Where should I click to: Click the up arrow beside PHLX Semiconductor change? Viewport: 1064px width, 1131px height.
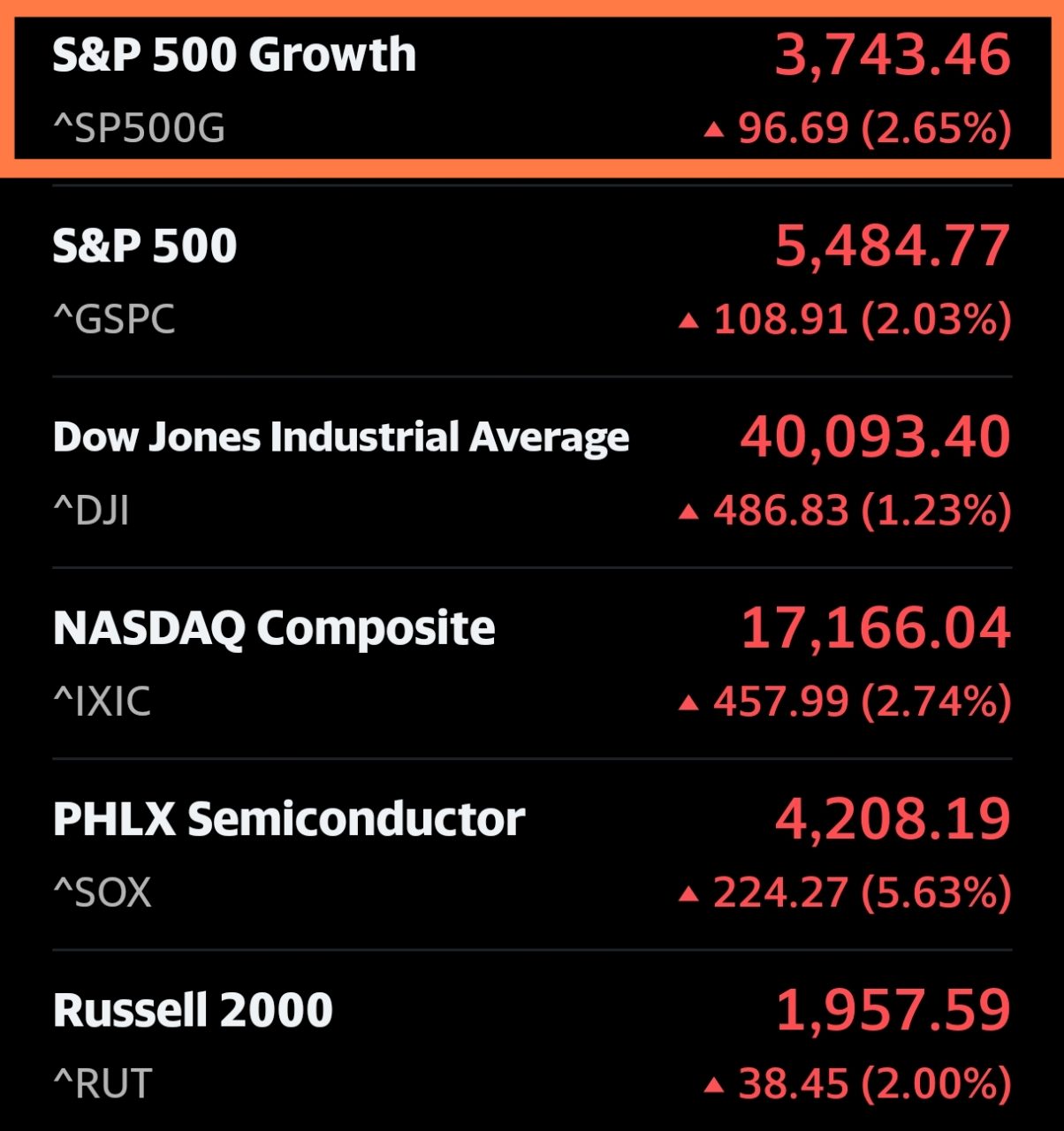(689, 893)
